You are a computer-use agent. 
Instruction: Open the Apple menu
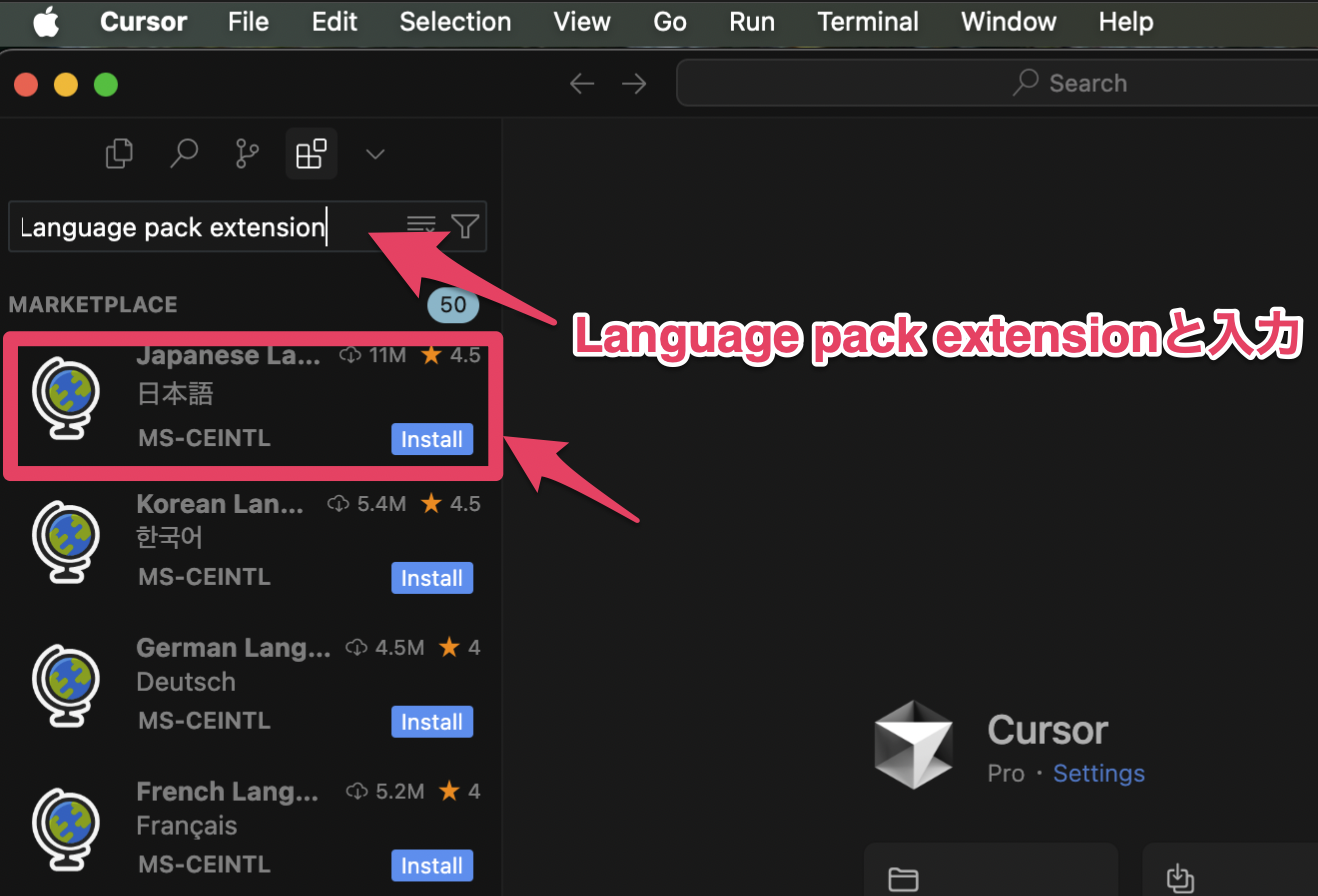(46, 22)
